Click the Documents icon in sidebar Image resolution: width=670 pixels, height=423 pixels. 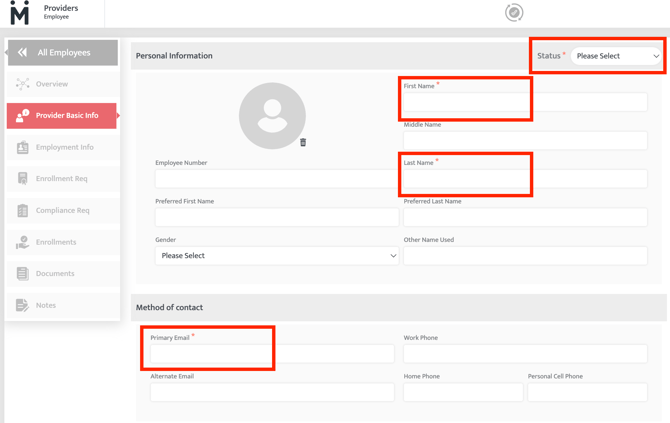[x=22, y=274]
